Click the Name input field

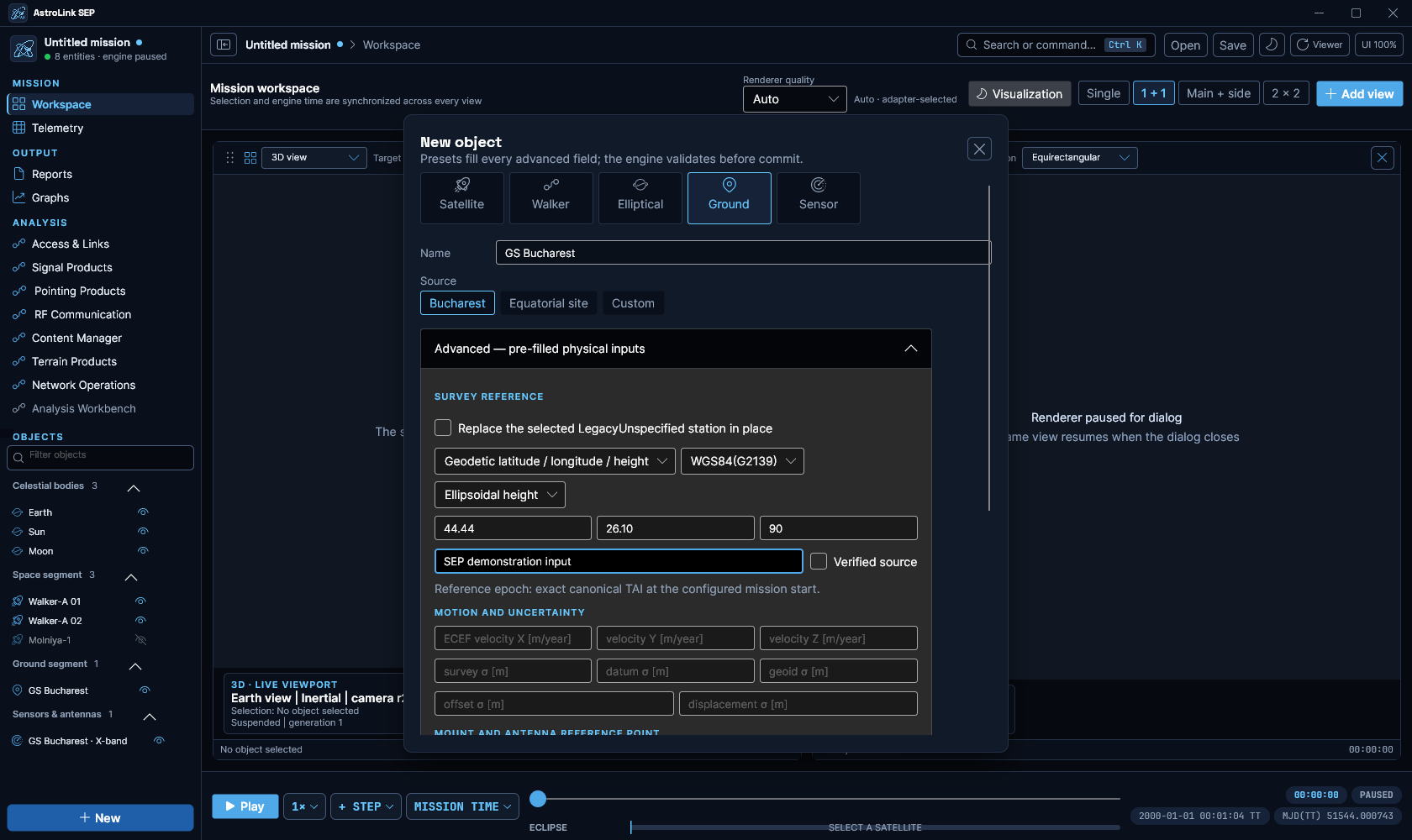743,253
